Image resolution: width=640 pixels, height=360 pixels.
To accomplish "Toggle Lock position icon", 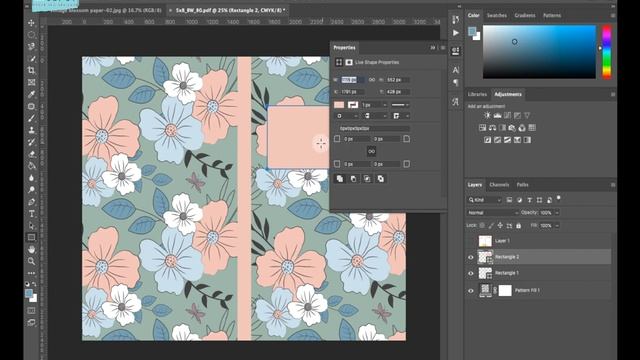I will (x=500, y=225).
